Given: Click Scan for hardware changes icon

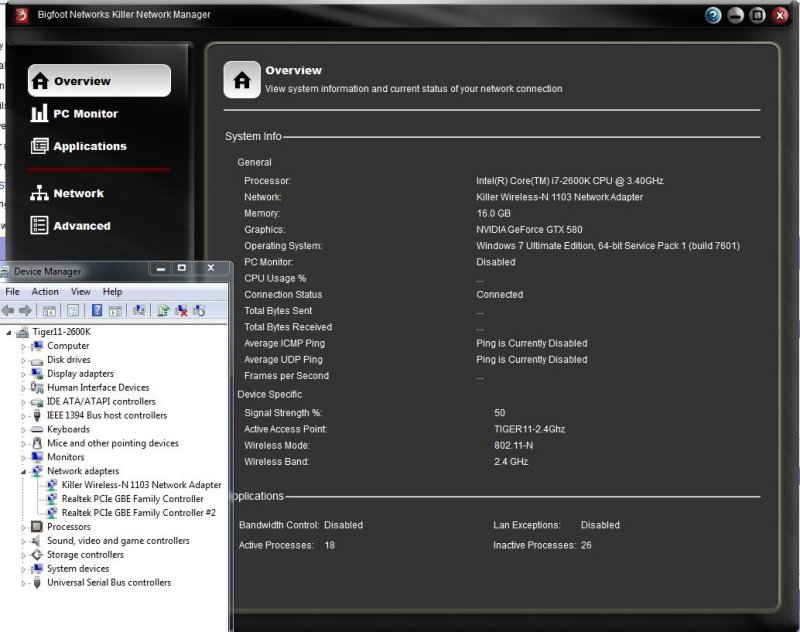Looking at the screenshot, I should (139, 310).
